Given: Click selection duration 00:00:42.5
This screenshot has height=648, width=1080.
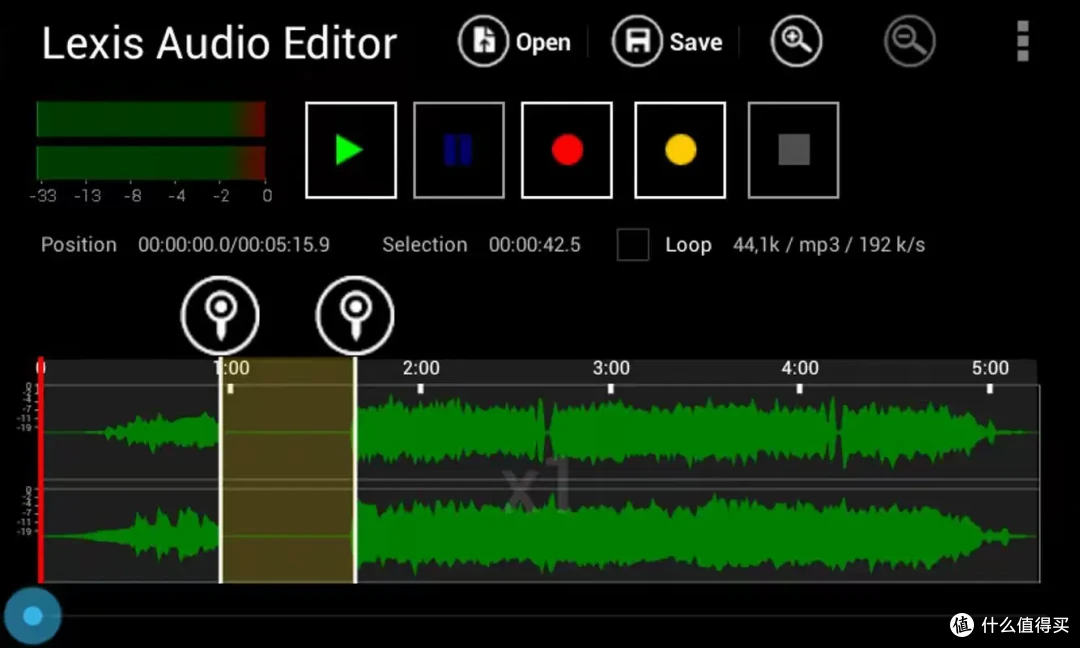Looking at the screenshot, I should [534, 244].
